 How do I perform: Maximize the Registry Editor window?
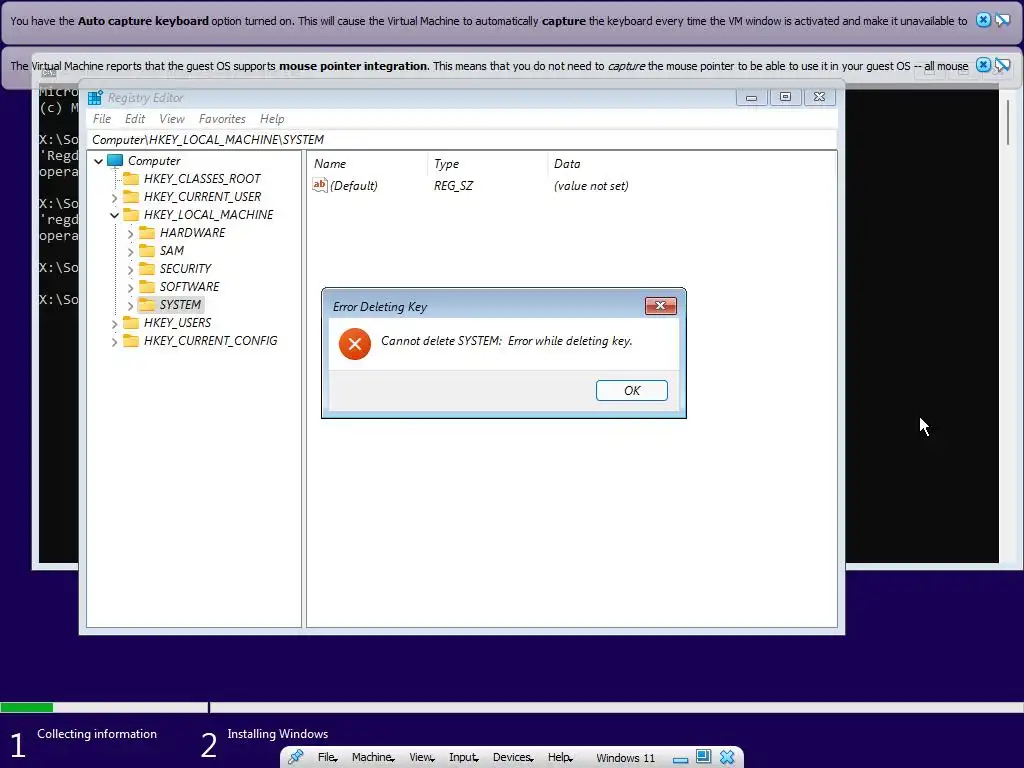point(785,97)
